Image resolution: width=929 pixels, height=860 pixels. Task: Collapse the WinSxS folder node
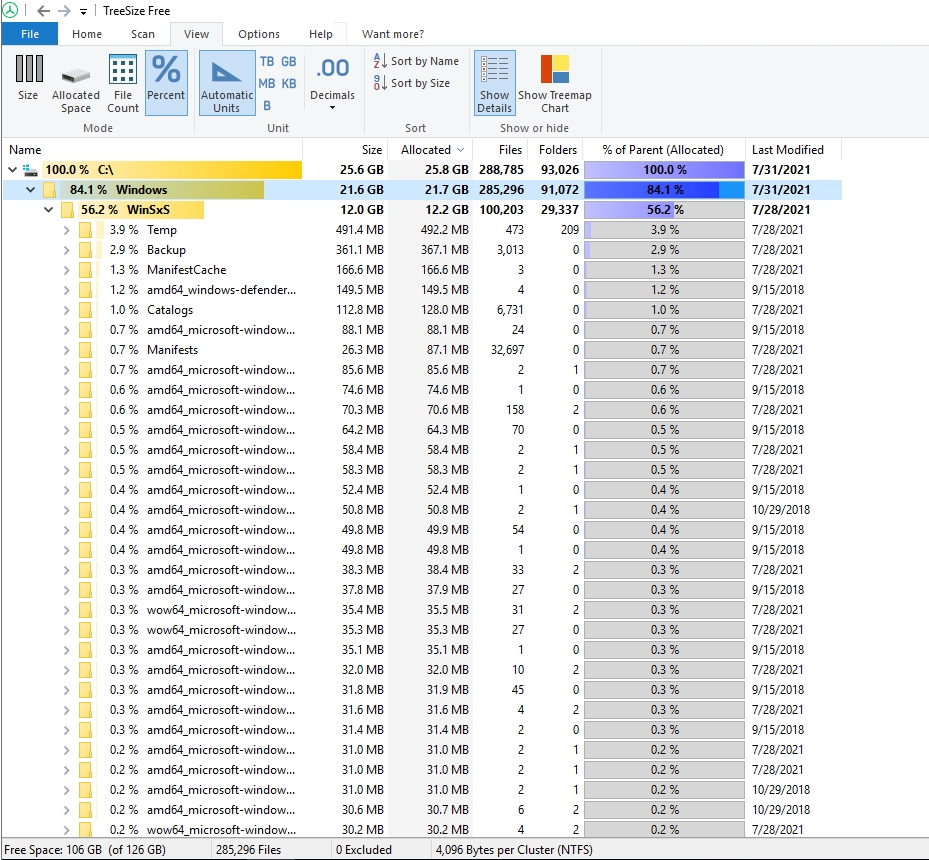tap(48, 210)
